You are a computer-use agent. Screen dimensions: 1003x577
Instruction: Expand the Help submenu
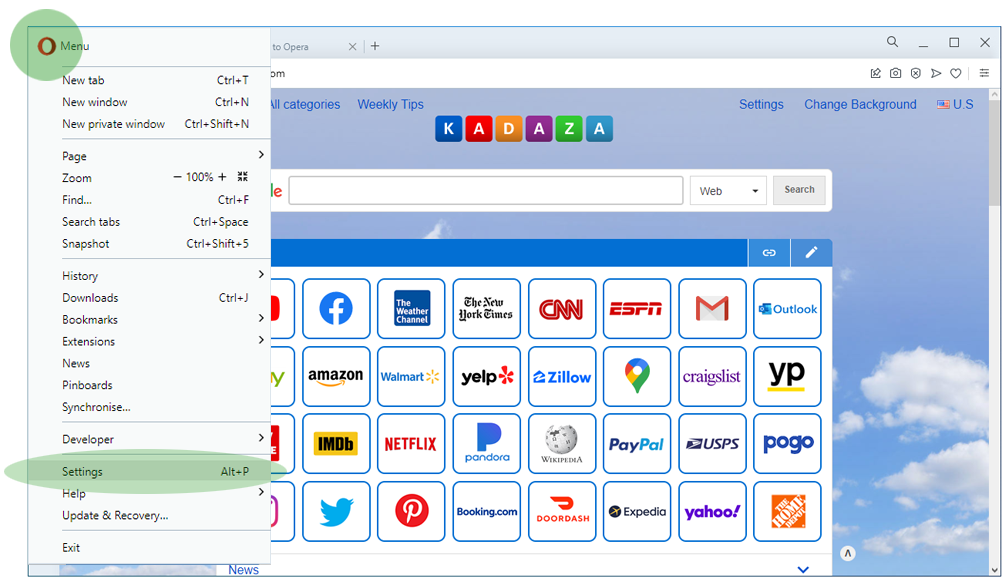tap(261, 492)
